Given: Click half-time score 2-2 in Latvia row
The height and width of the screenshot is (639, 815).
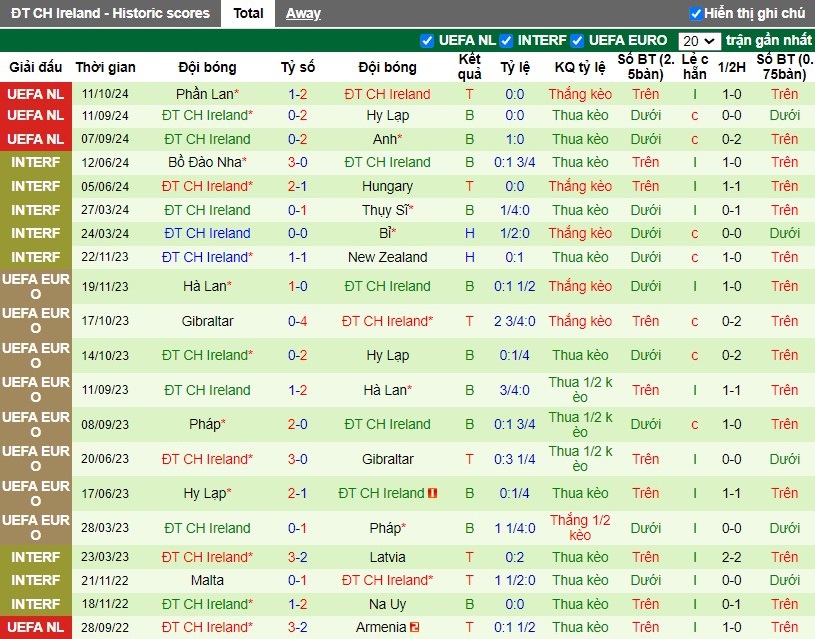Looking at the screenshot, I should point(731,557).
